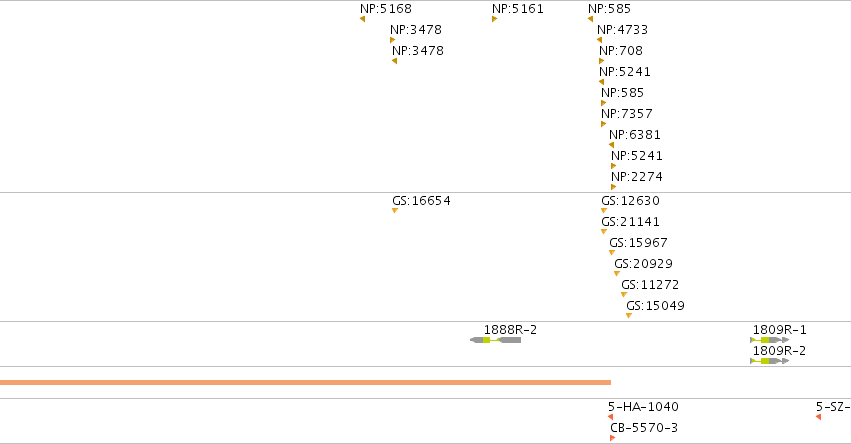This screenshot has width=851, height=444.
Task: Click the arrow marker under NP:2274
Action: (x=613, y=187)
